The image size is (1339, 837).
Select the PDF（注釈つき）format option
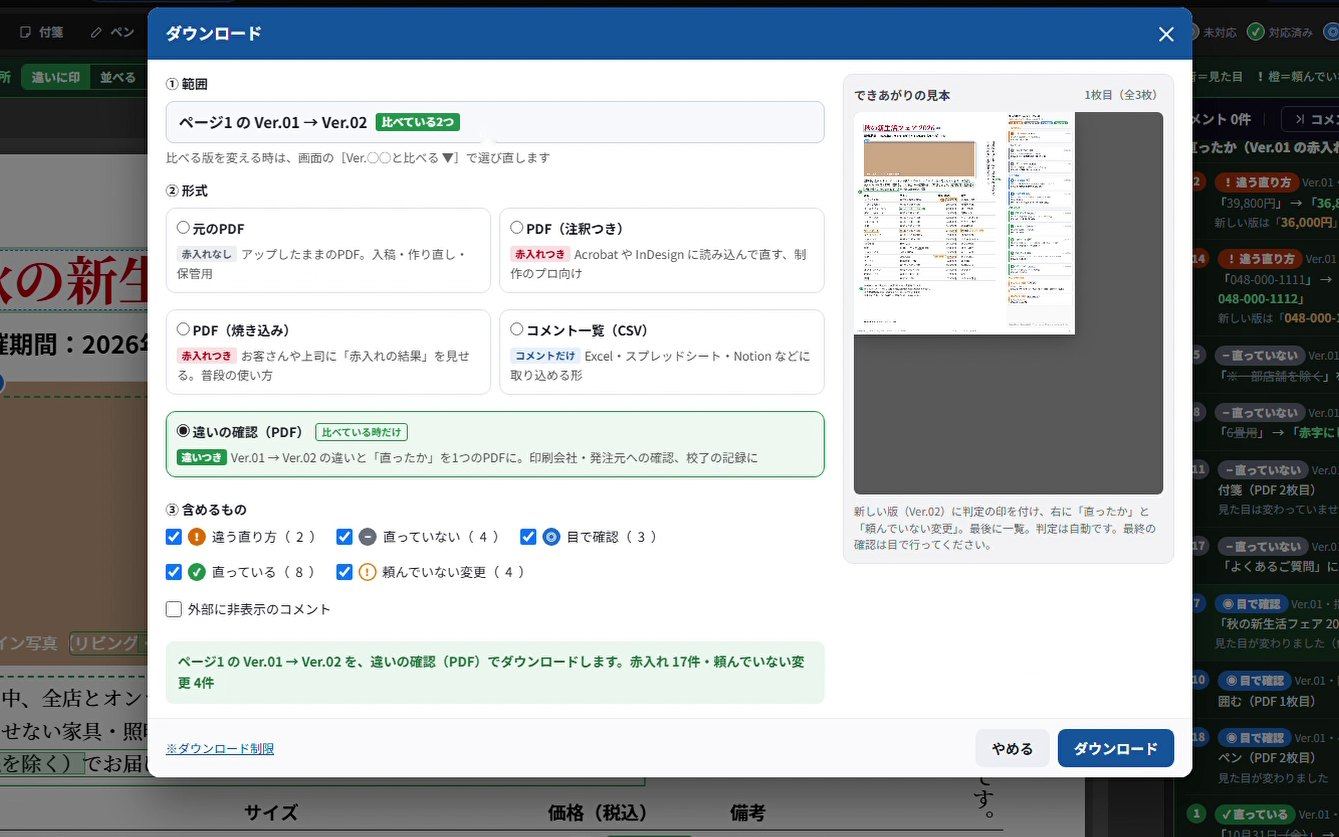point(661,250)
